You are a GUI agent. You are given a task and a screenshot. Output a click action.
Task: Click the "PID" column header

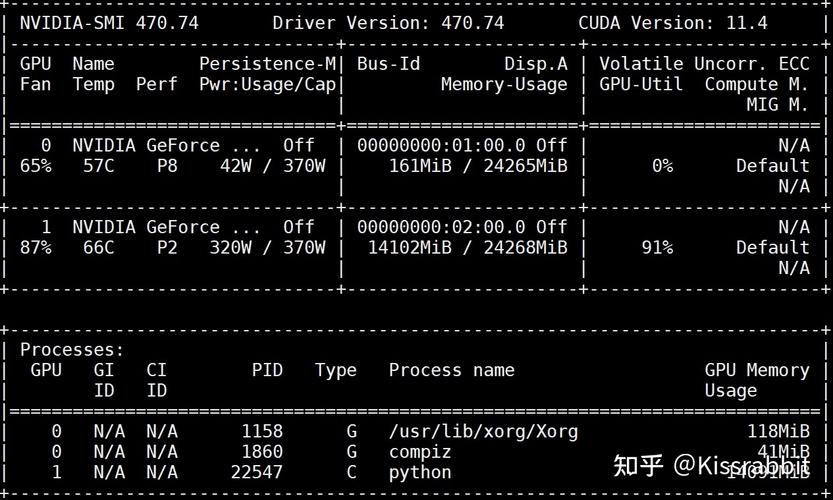pos(267,370)
